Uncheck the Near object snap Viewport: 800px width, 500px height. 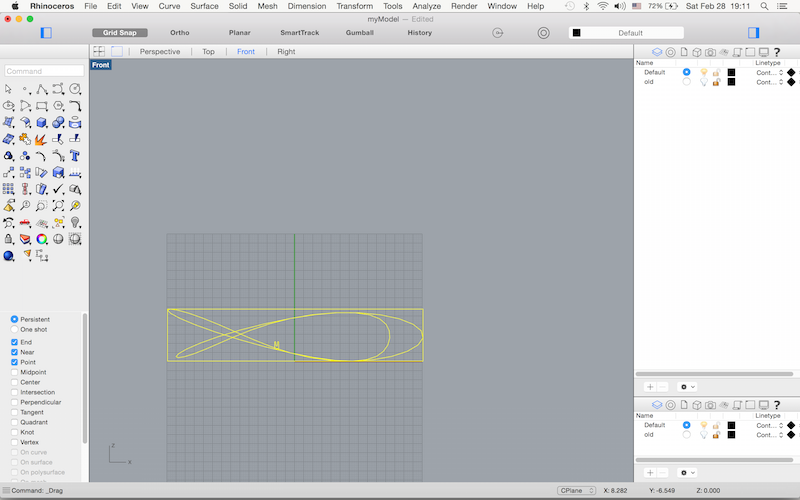[14, 353]
